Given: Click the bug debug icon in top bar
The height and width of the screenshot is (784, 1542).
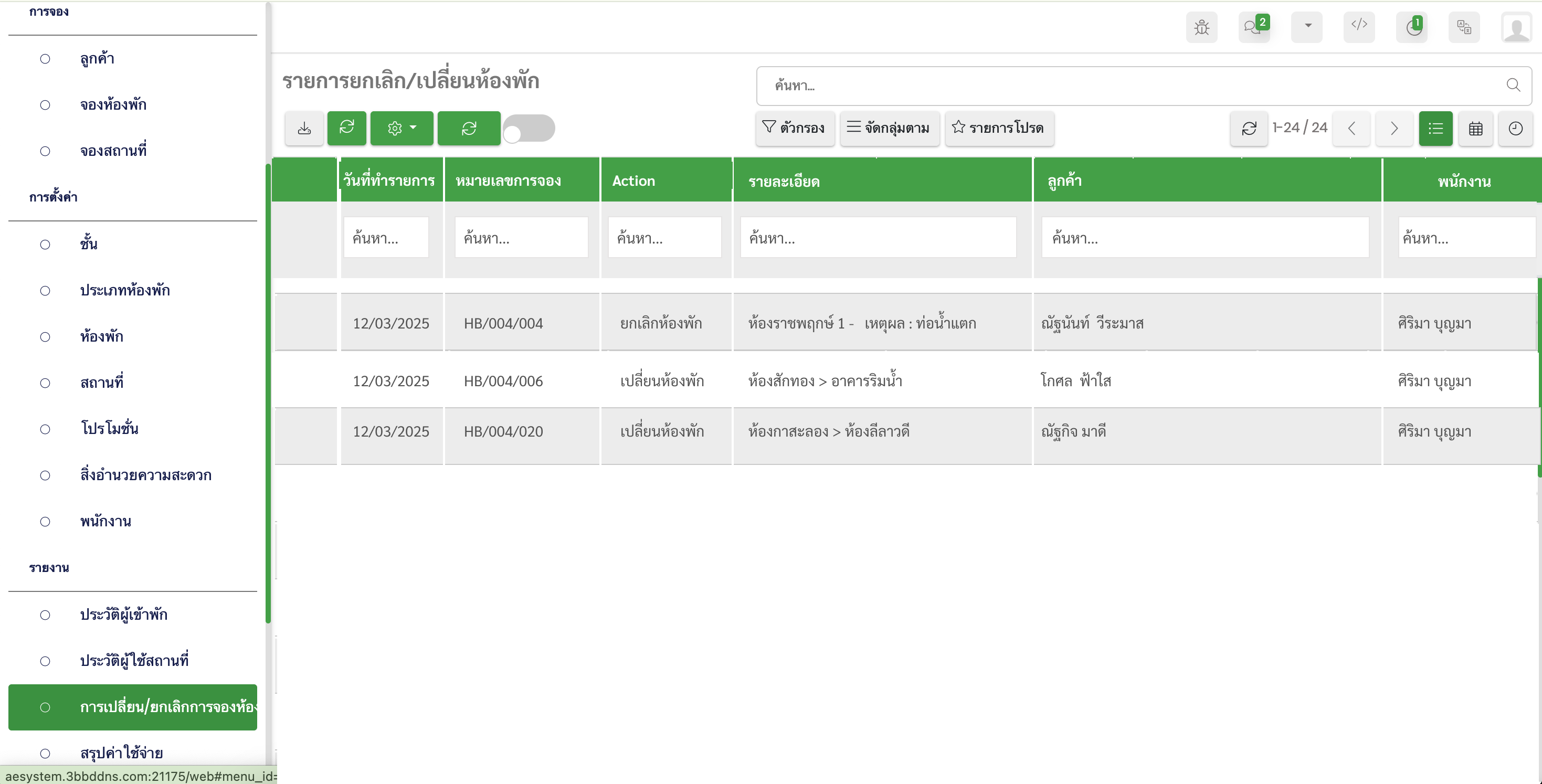Looking at the screenshot, I should tap(1201, 27).
